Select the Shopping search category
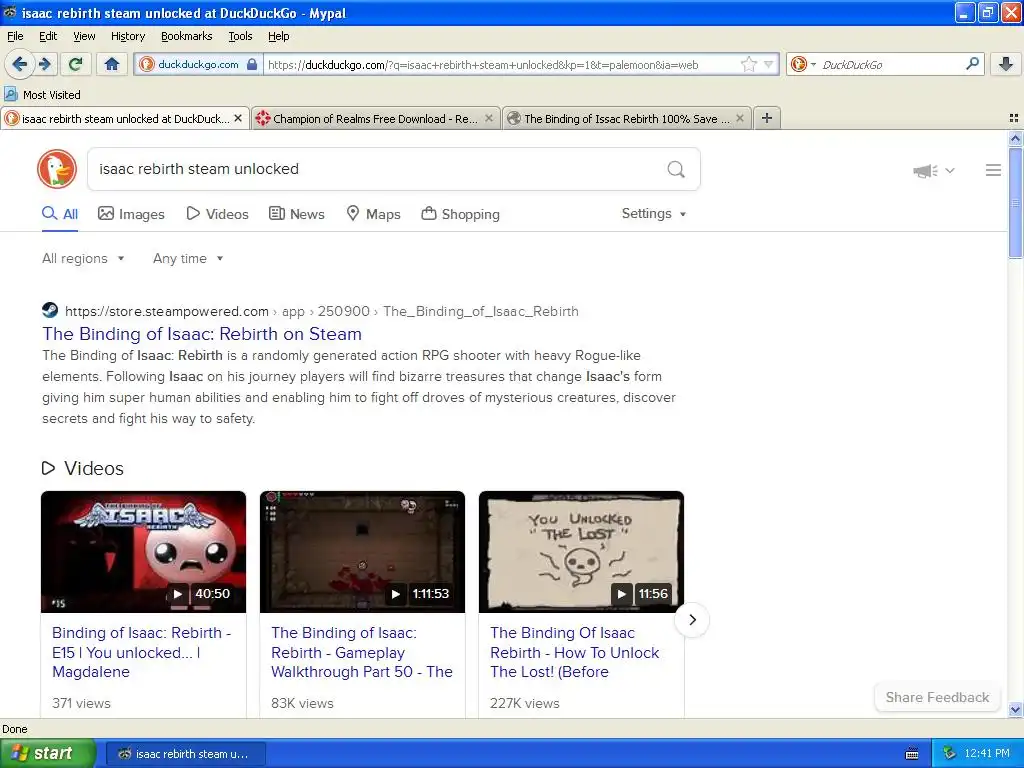This screenshot has height=768, width=1024. [x=460, y=214]
